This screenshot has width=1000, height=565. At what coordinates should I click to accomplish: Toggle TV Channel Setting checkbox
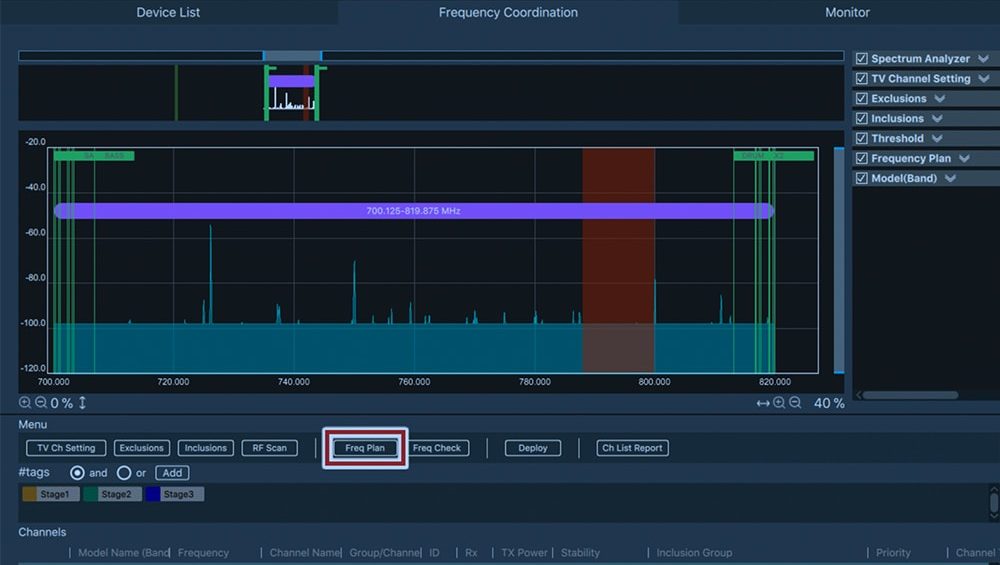tap(862, 78)
